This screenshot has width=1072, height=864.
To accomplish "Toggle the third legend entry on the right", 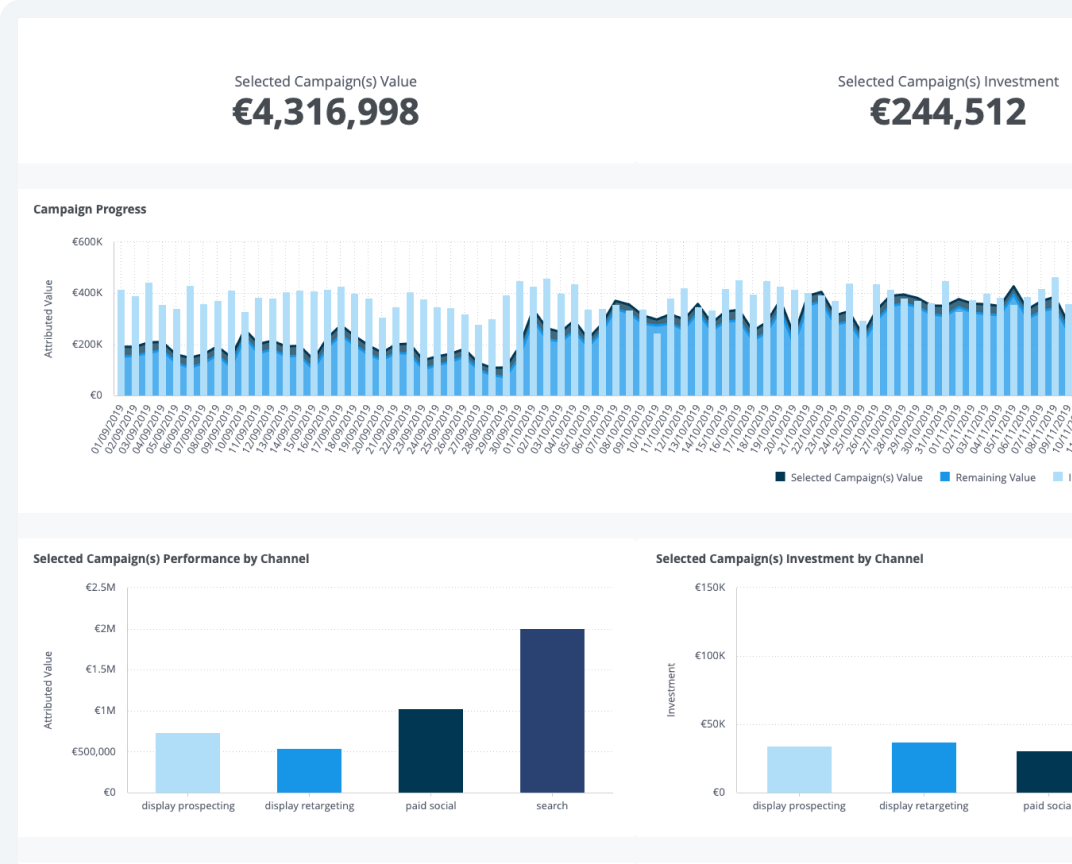I will (1062, 477).
